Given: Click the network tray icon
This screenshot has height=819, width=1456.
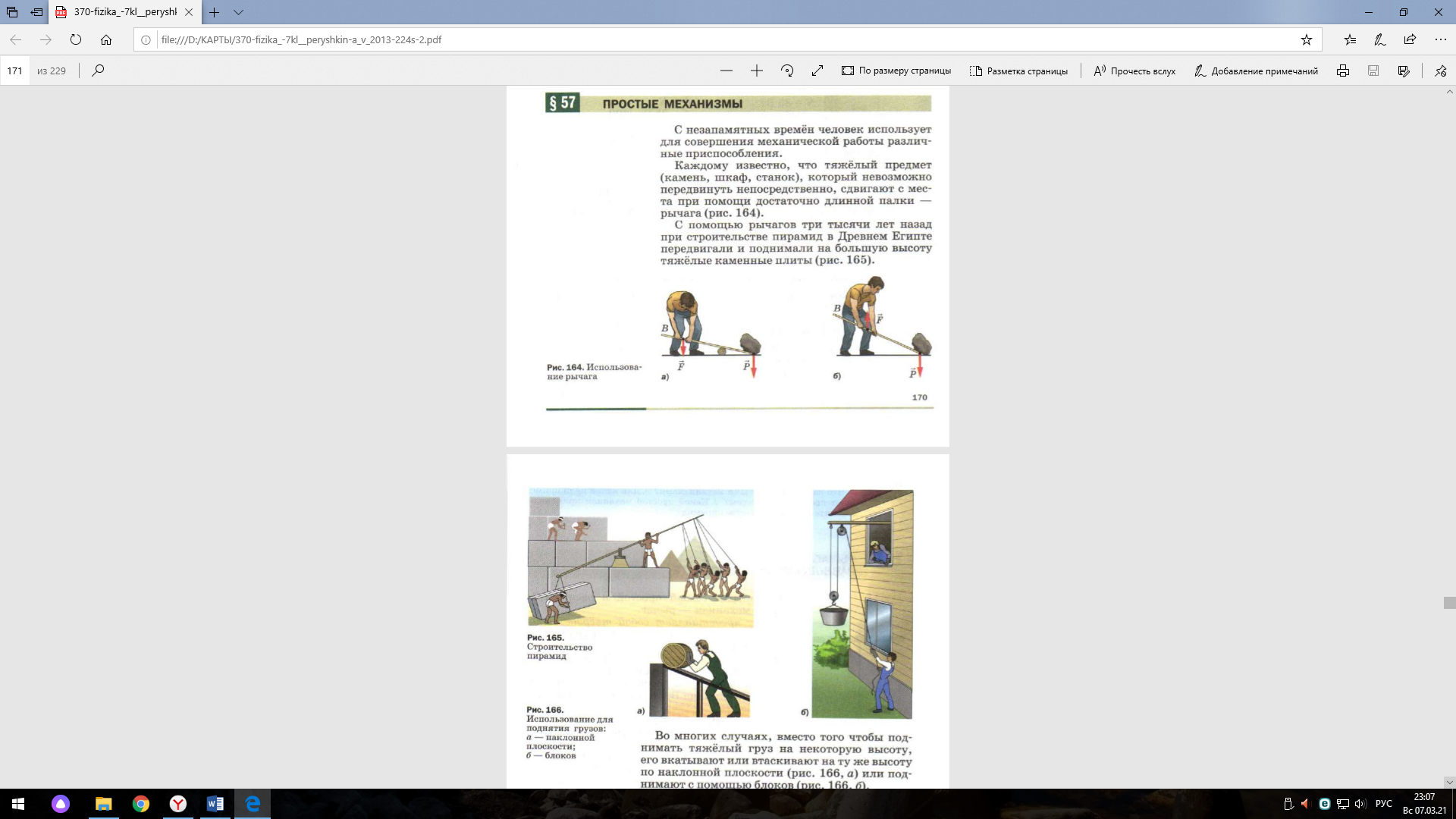Looking at the screenshot, I should (x=1342, y=804).
